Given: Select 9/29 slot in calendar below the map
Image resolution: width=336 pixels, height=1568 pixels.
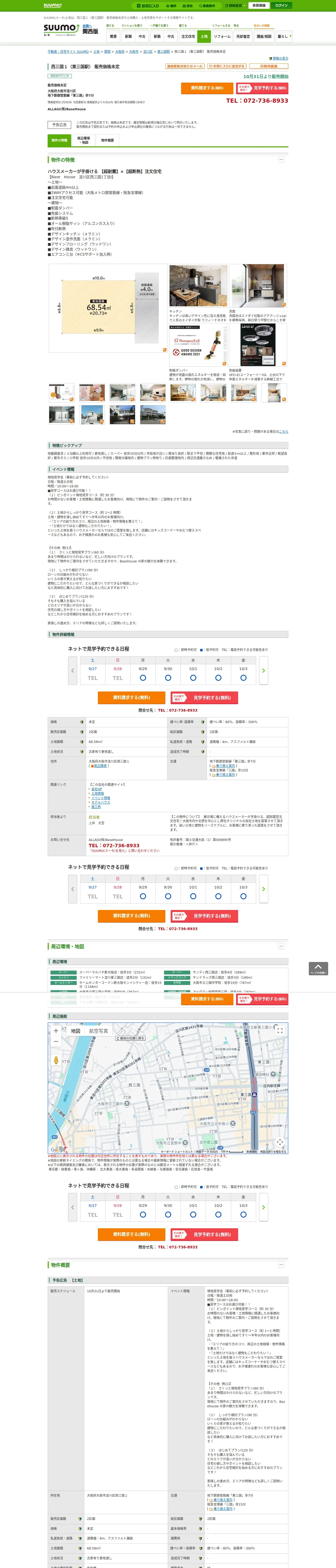Looking at the screenshot, I should coord(143,1214).
